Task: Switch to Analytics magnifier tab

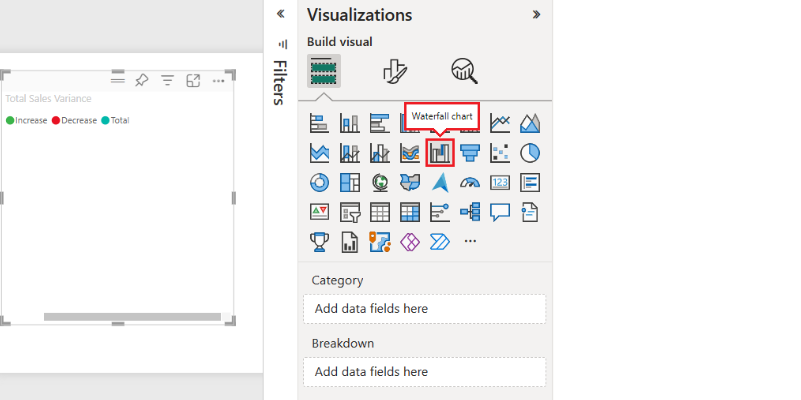Action: [464, 71]
